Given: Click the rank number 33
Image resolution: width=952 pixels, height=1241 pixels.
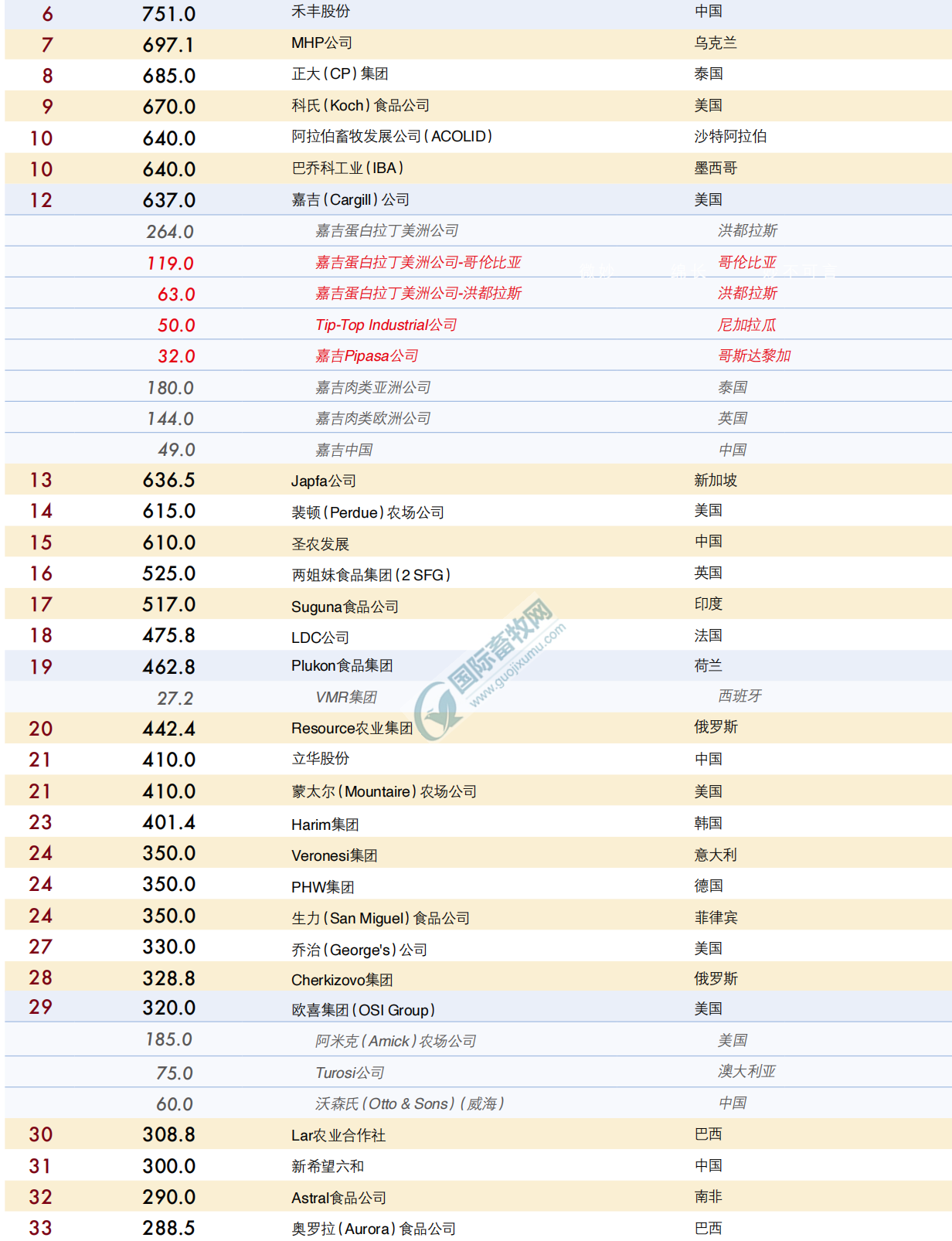Looking at the screenshot, I should pos(40,1228).
